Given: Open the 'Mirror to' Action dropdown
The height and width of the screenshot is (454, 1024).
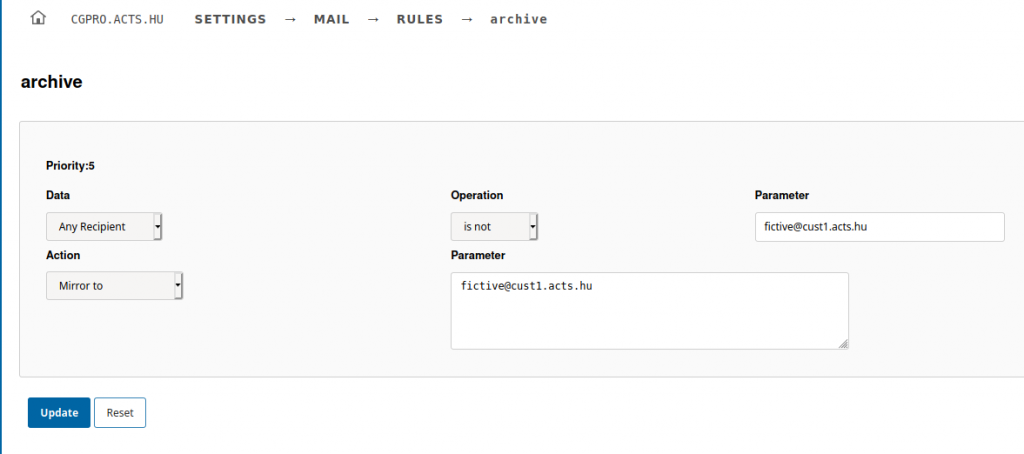Looking at the screenshot, I should pyautogui.click(x=114, y=285).
